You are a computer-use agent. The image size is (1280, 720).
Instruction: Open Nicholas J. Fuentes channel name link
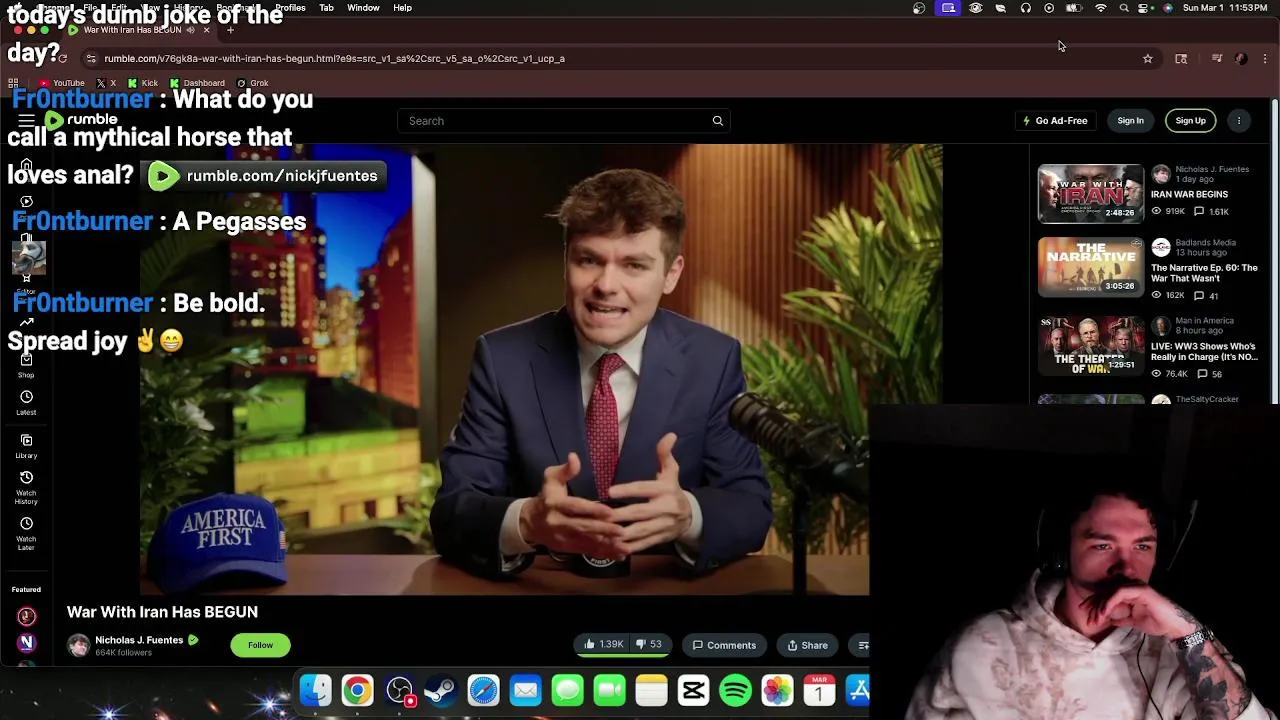pos(139,640)
